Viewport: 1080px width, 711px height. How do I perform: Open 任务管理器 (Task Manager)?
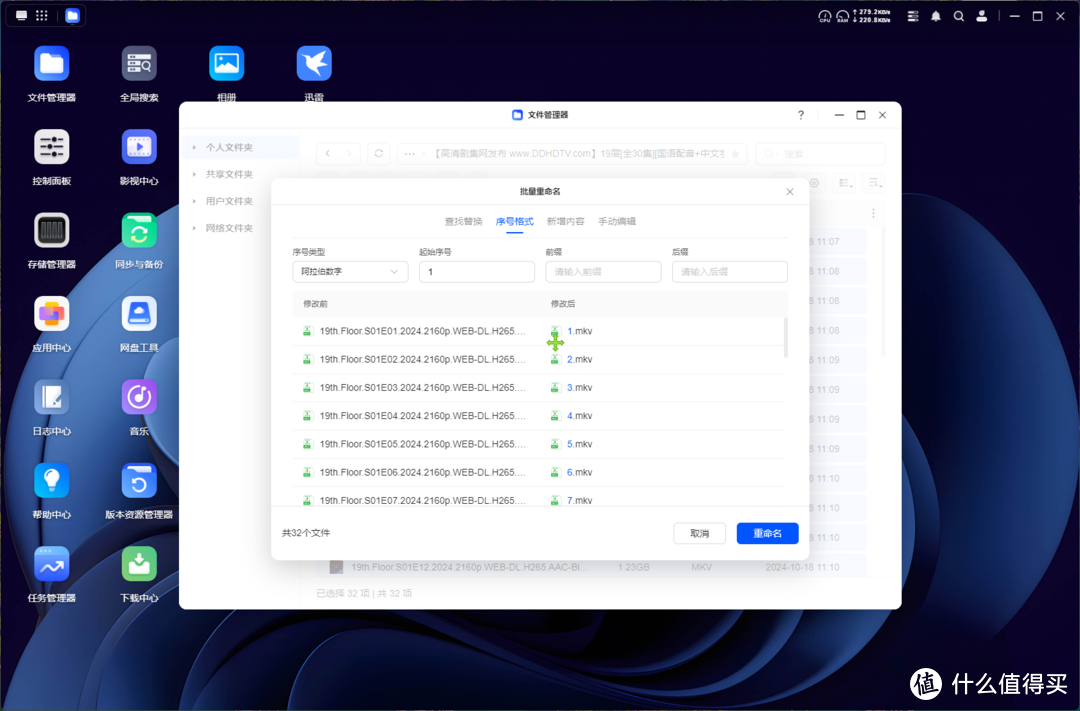point(51,565)
